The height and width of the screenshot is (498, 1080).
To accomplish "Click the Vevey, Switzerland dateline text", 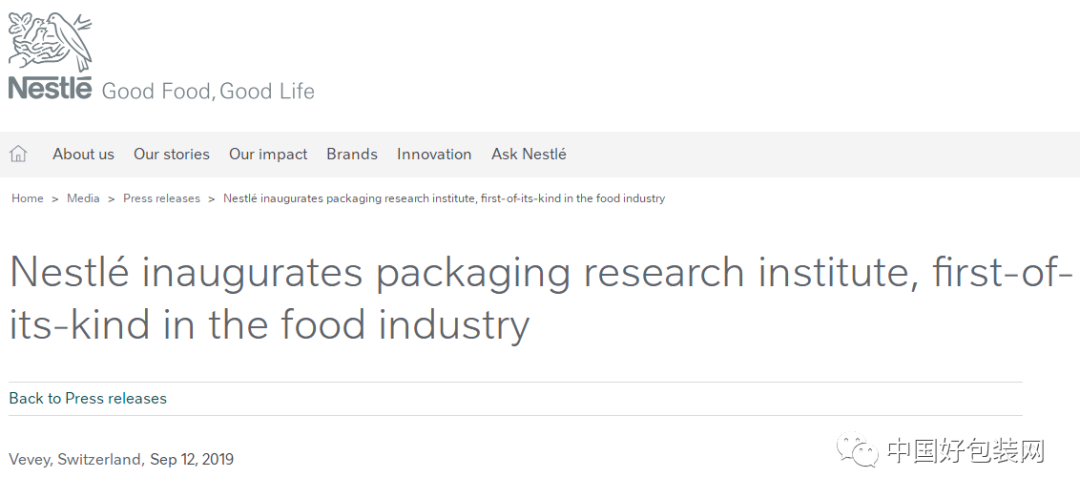I will 76,459.
